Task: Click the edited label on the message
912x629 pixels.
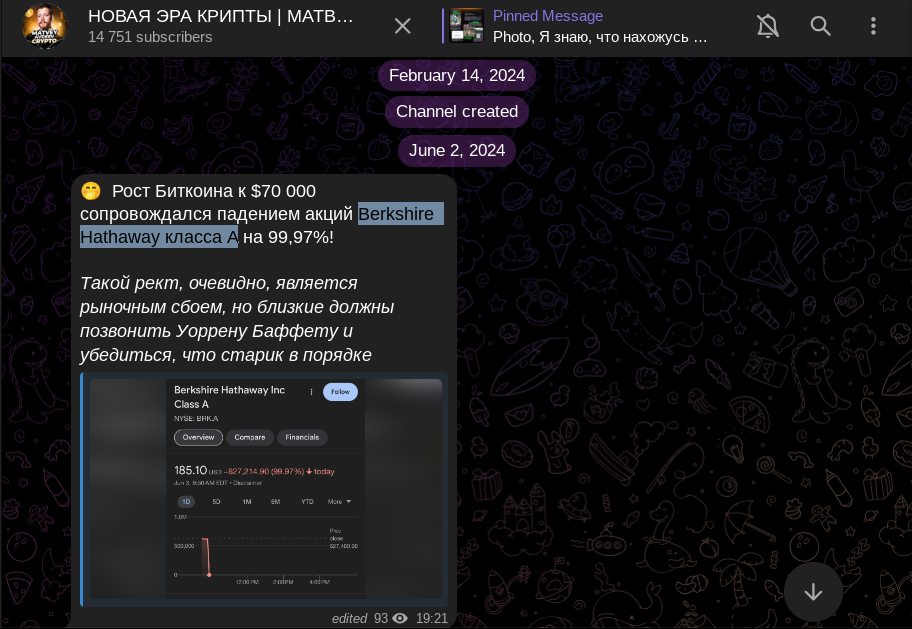Action: click(350, 619)
